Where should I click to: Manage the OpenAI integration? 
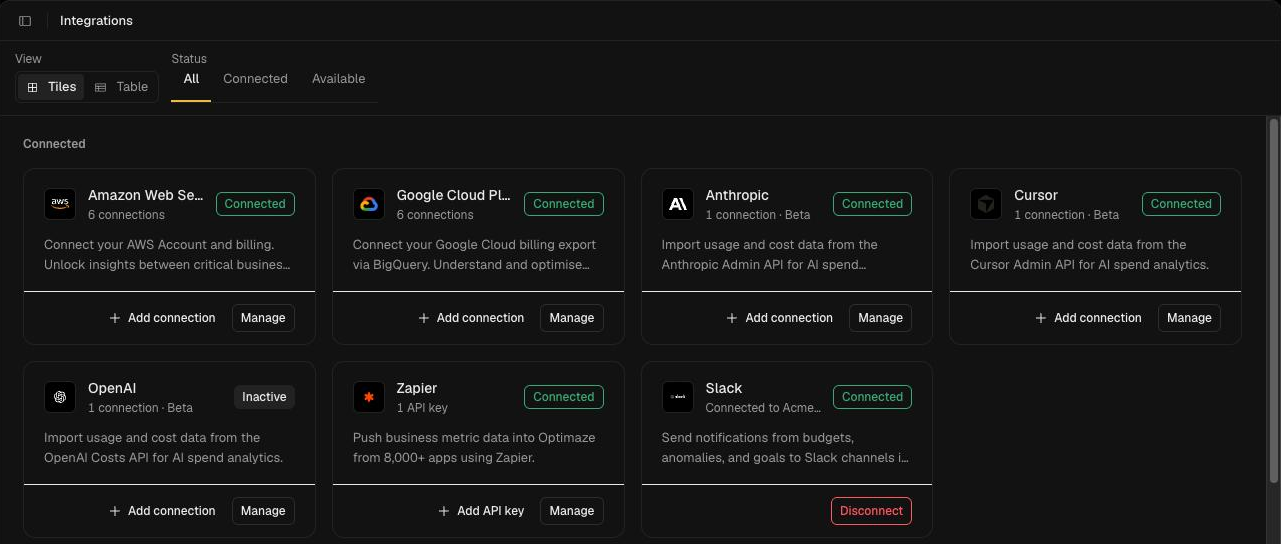(263, 511)
